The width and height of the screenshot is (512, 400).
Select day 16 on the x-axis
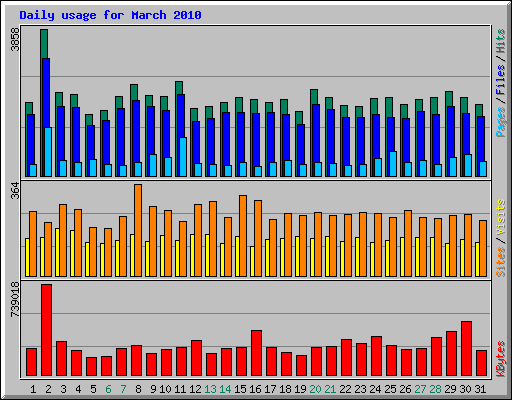(255, 389)
